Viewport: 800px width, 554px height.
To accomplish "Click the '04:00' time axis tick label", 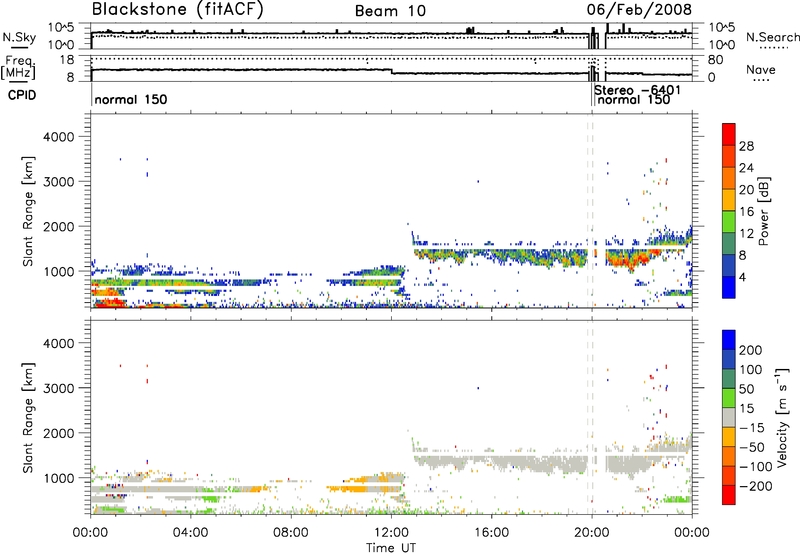I will pos(191,533).
